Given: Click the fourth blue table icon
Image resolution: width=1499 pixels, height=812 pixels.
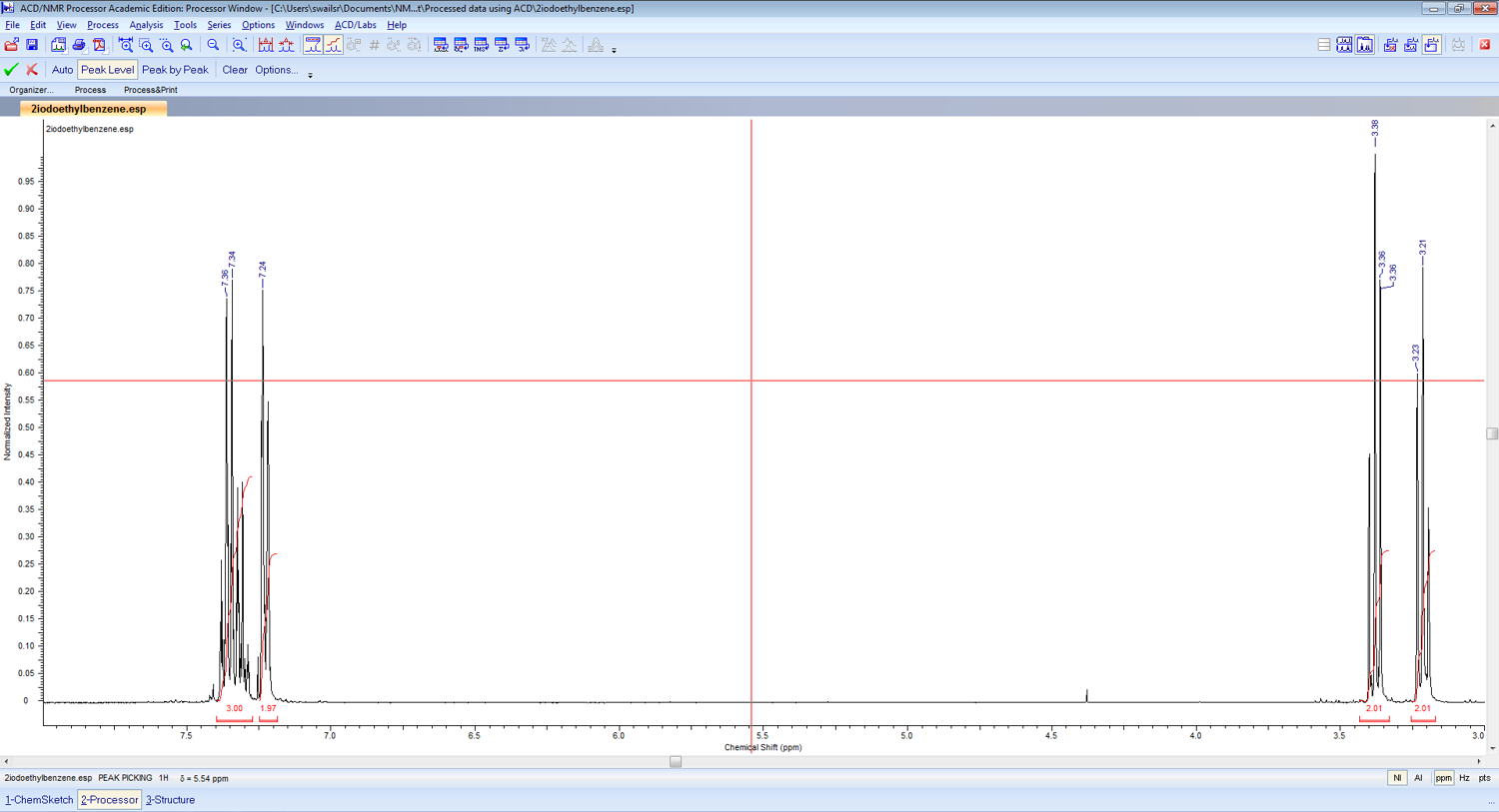Looking at the screenshot, I should click(502, 45).
